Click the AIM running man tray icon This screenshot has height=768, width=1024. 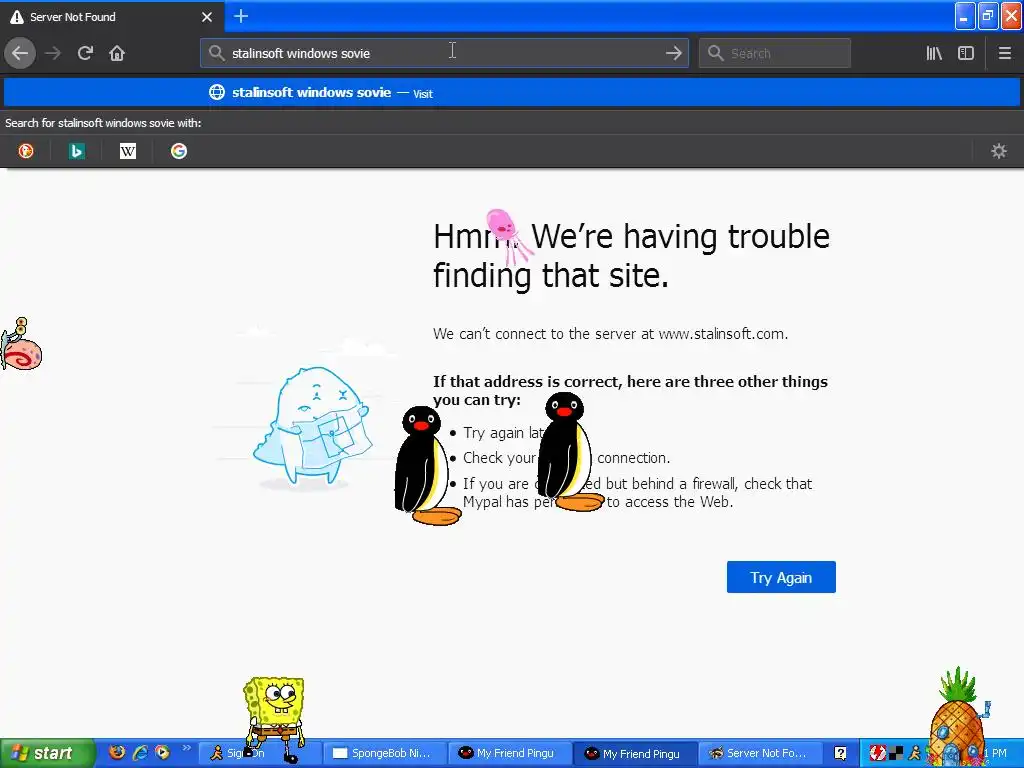point(914,753)
